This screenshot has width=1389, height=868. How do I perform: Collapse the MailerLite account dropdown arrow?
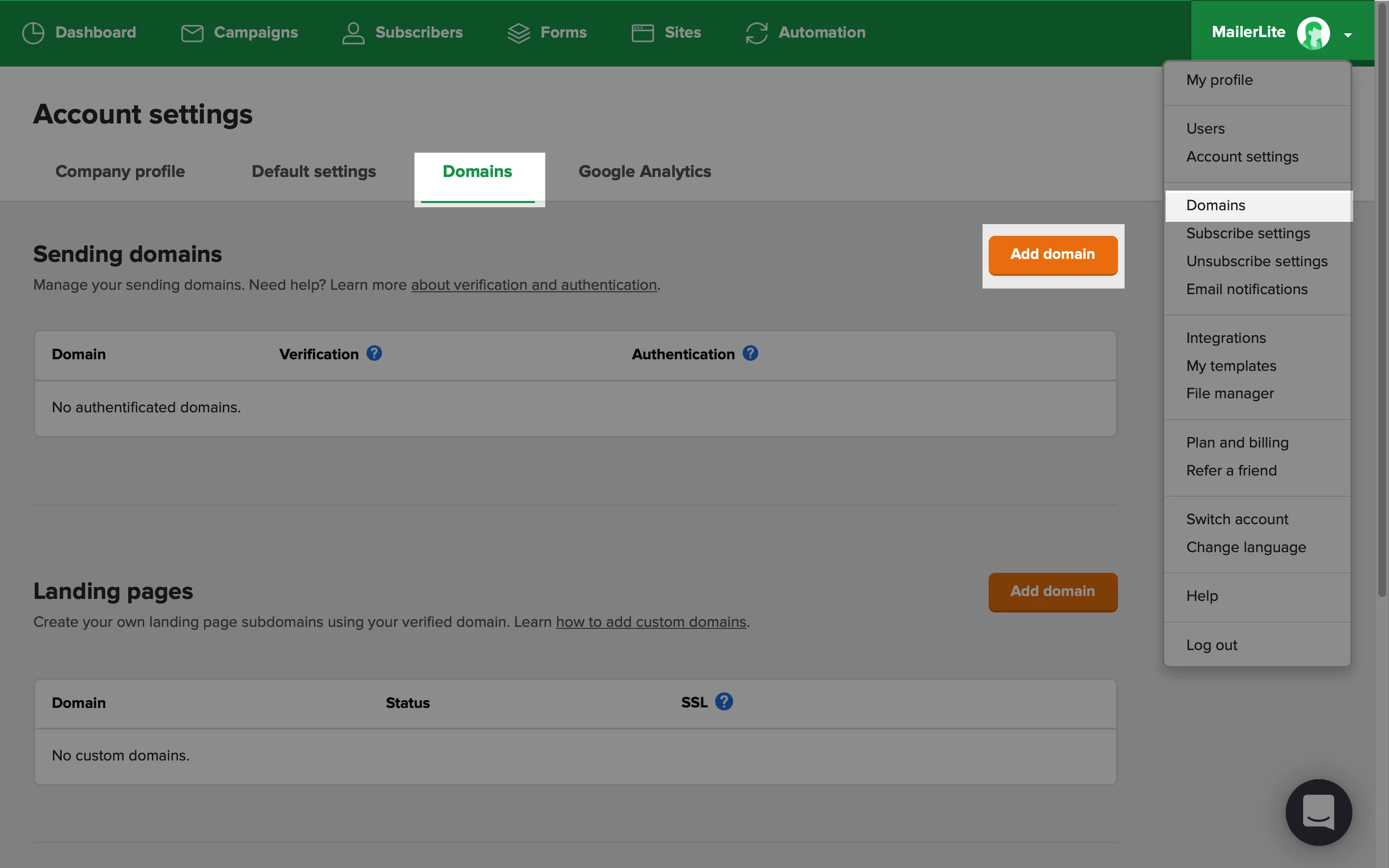pyautogui.click(x=1348, y=35)
